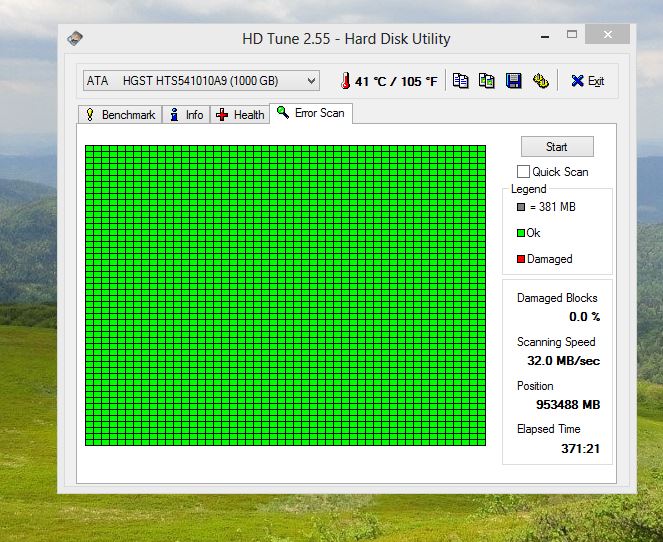Click the 41 °C / 105 °F temperature reading

pos(396,81)
